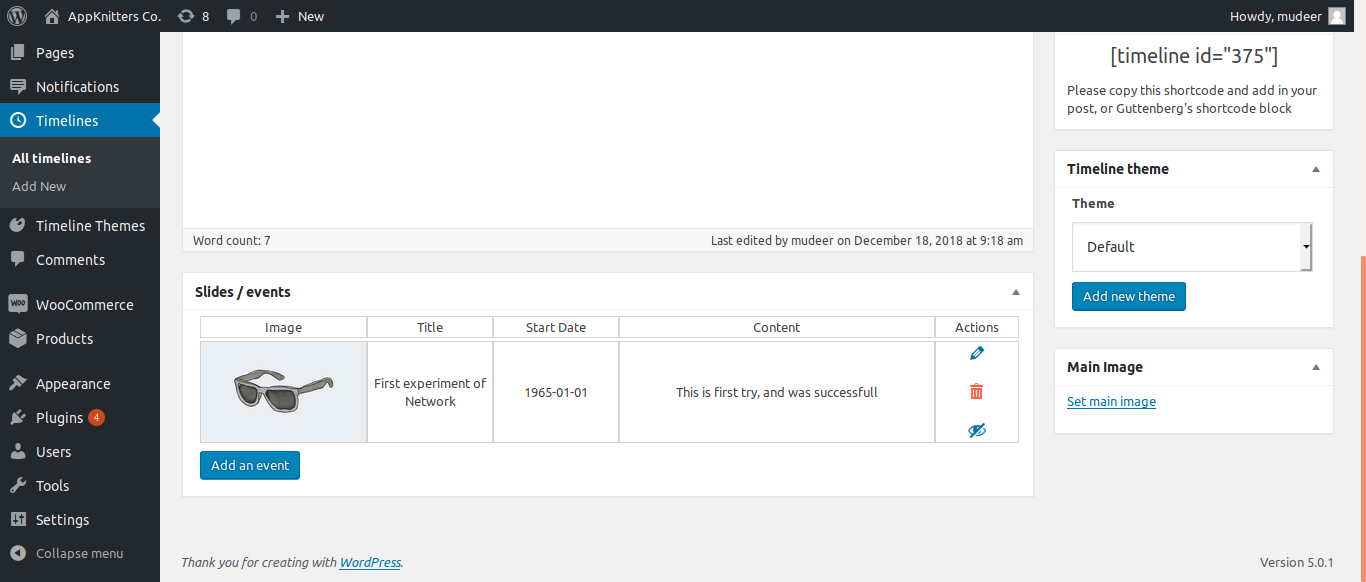
Task: Click the user avatar next to Howdy, mudeer
Action: coord(1337,16)
